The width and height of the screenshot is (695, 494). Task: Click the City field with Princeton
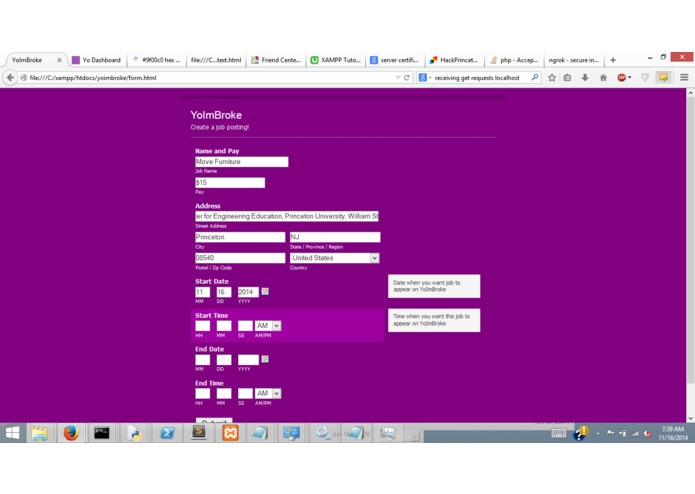[x=240, y=237]
